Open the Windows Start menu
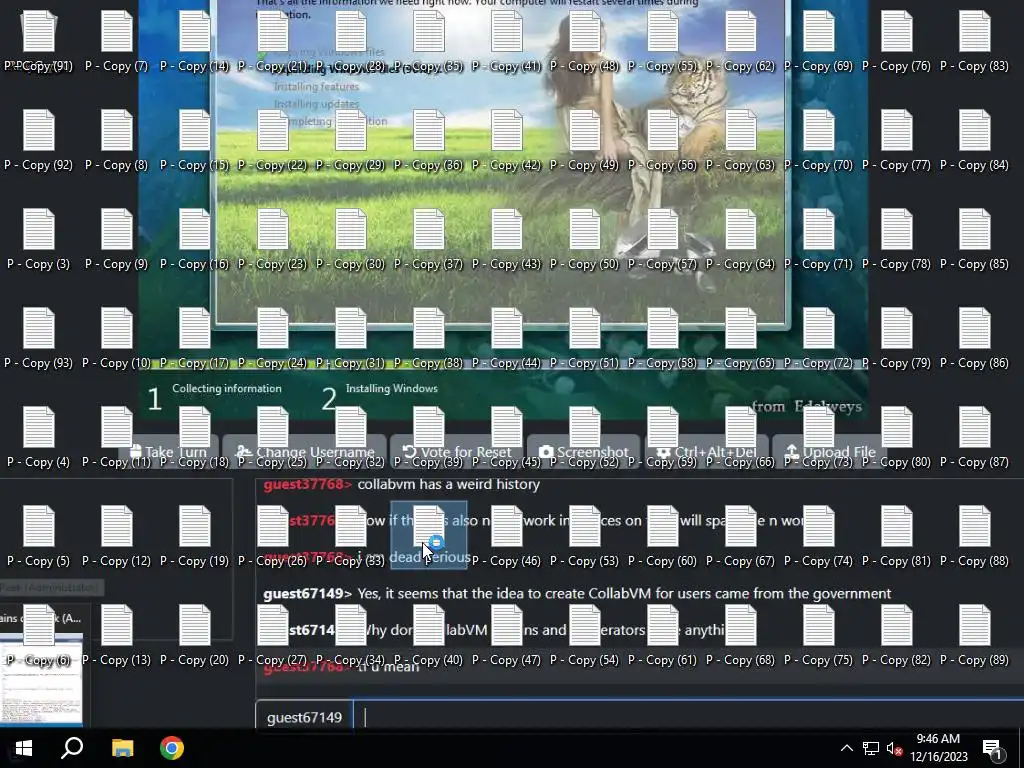1024x768 pixels. (x=24, y=748)
